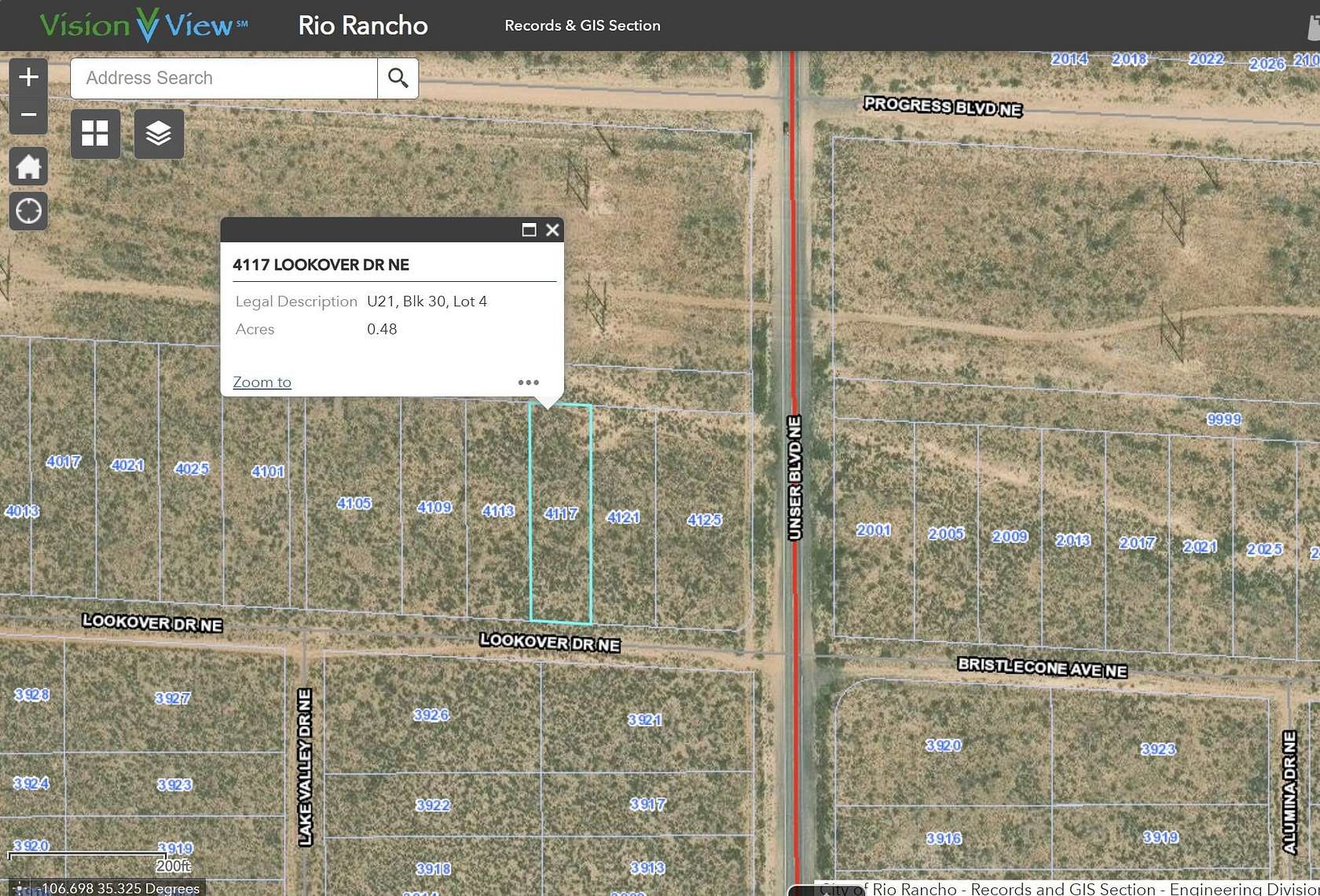
Task: Select parcel 3921 south of Lookover Dr
Action: click(x=646, y=718)
